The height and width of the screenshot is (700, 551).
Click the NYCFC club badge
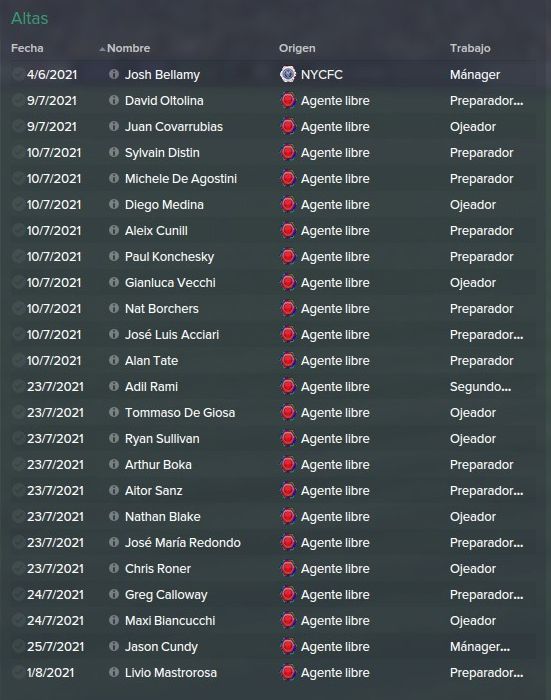(x=288, y=74)
